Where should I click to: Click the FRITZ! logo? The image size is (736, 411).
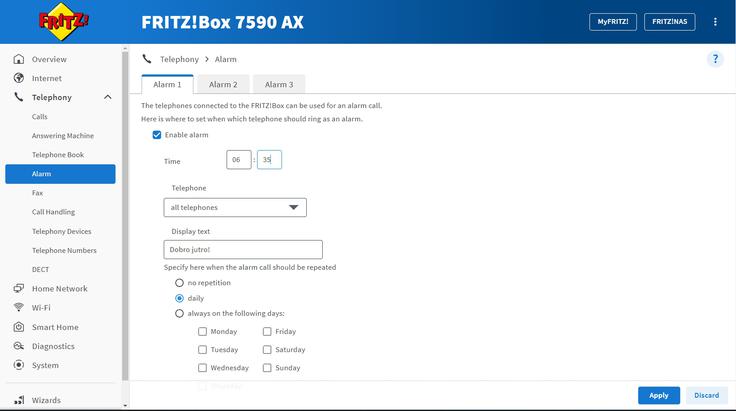(63, 22)
